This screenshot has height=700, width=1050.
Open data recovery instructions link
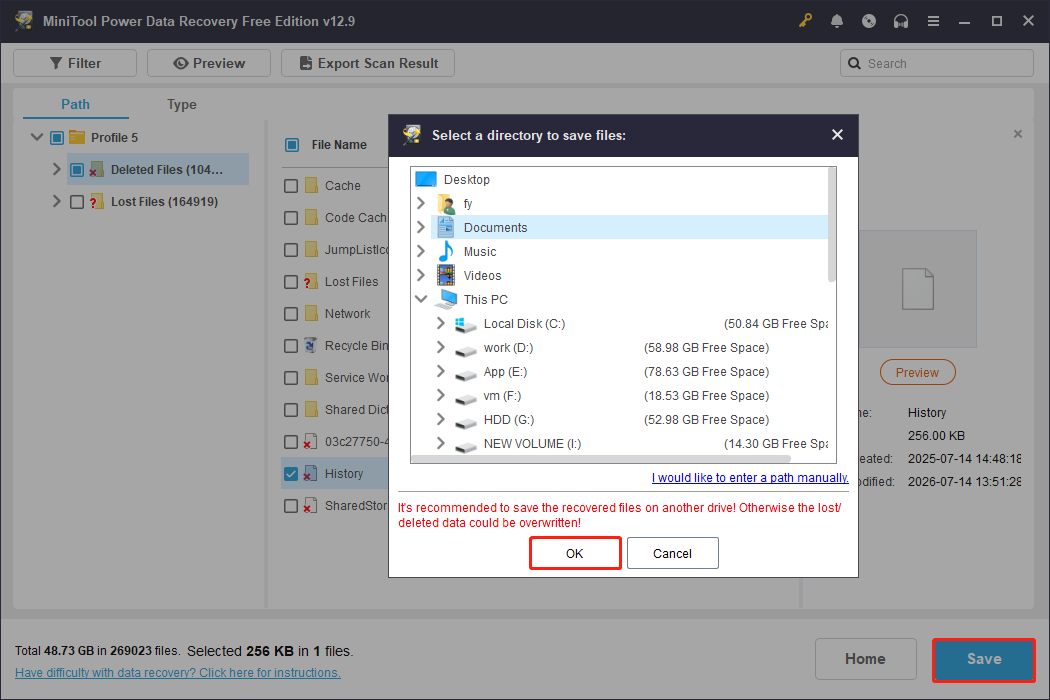click(178, 673)
